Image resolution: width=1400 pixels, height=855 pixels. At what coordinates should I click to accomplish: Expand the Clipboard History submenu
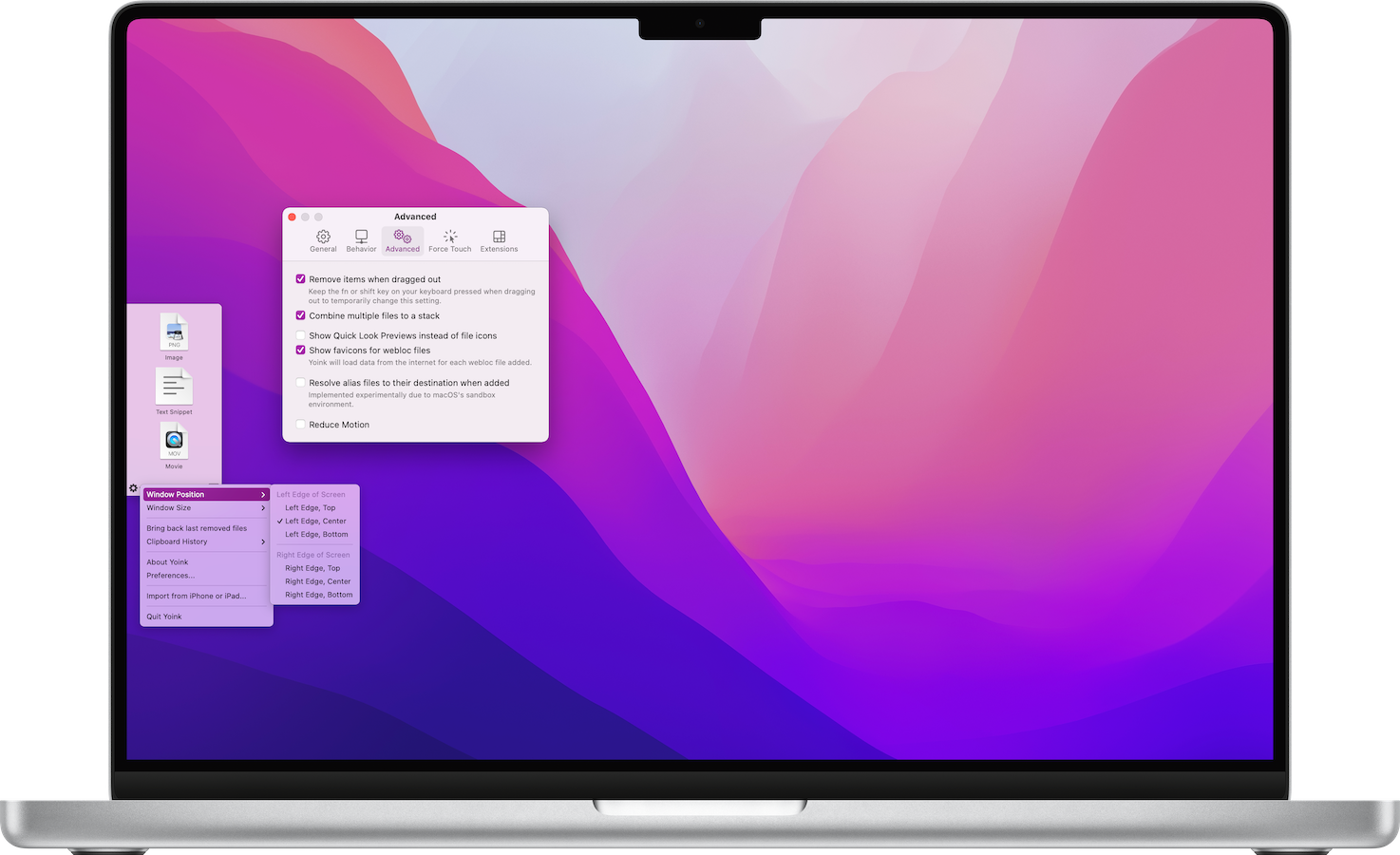[x=178, y=541]
